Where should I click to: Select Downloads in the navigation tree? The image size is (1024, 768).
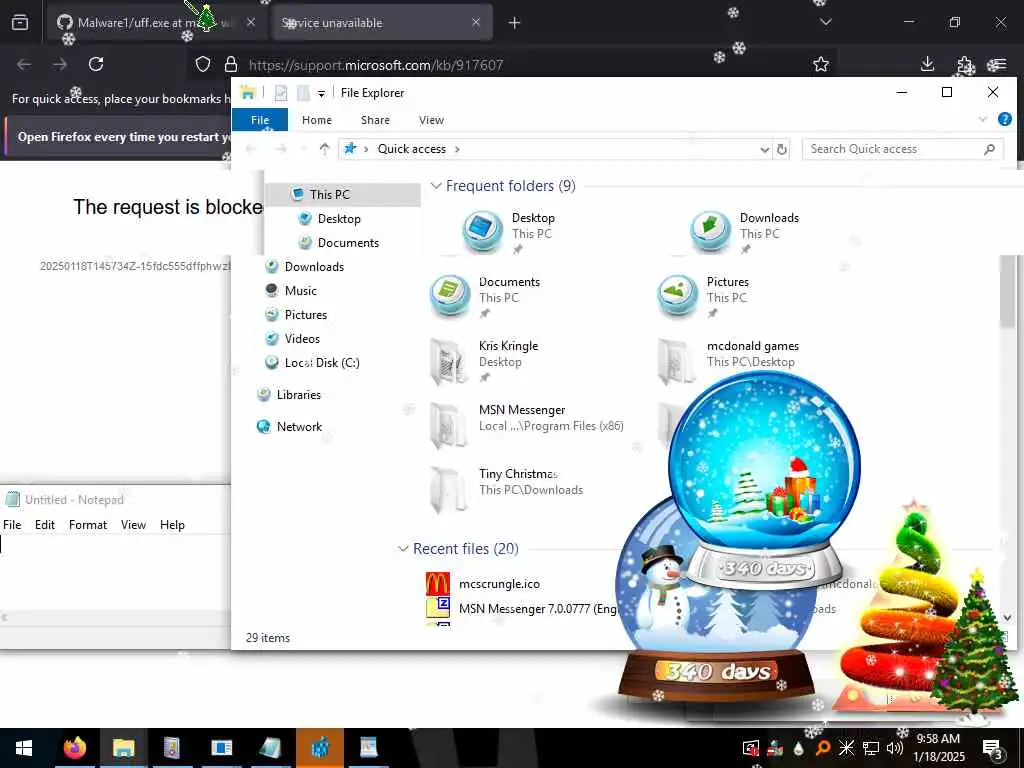pos(313,266)
